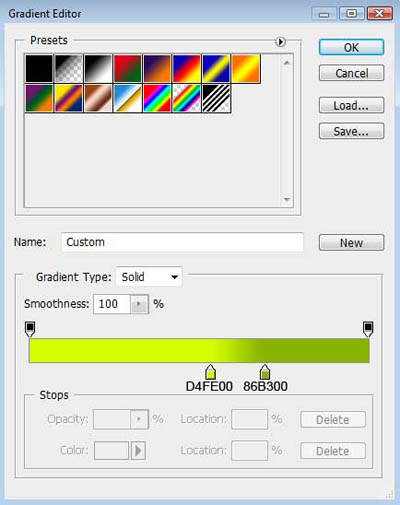This screenshot has width=400, height=505.
Task: Click the Color swatch in Stops
Action: [111, 451]
